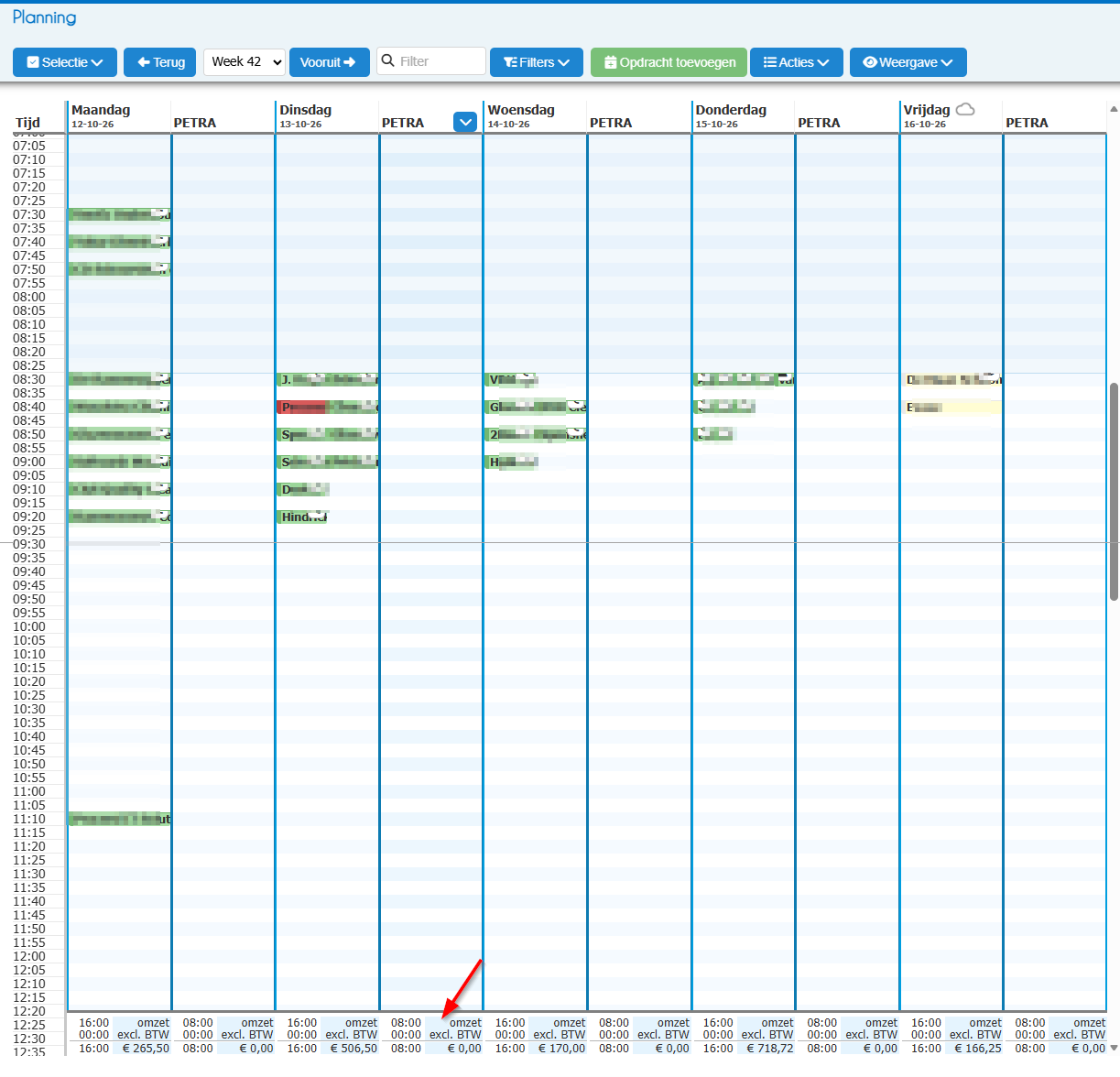Viewport: 1120px width, 1077px height.
Task: Click the Vrijdag revenue total € 166,25
Action: coord(977,1049)
